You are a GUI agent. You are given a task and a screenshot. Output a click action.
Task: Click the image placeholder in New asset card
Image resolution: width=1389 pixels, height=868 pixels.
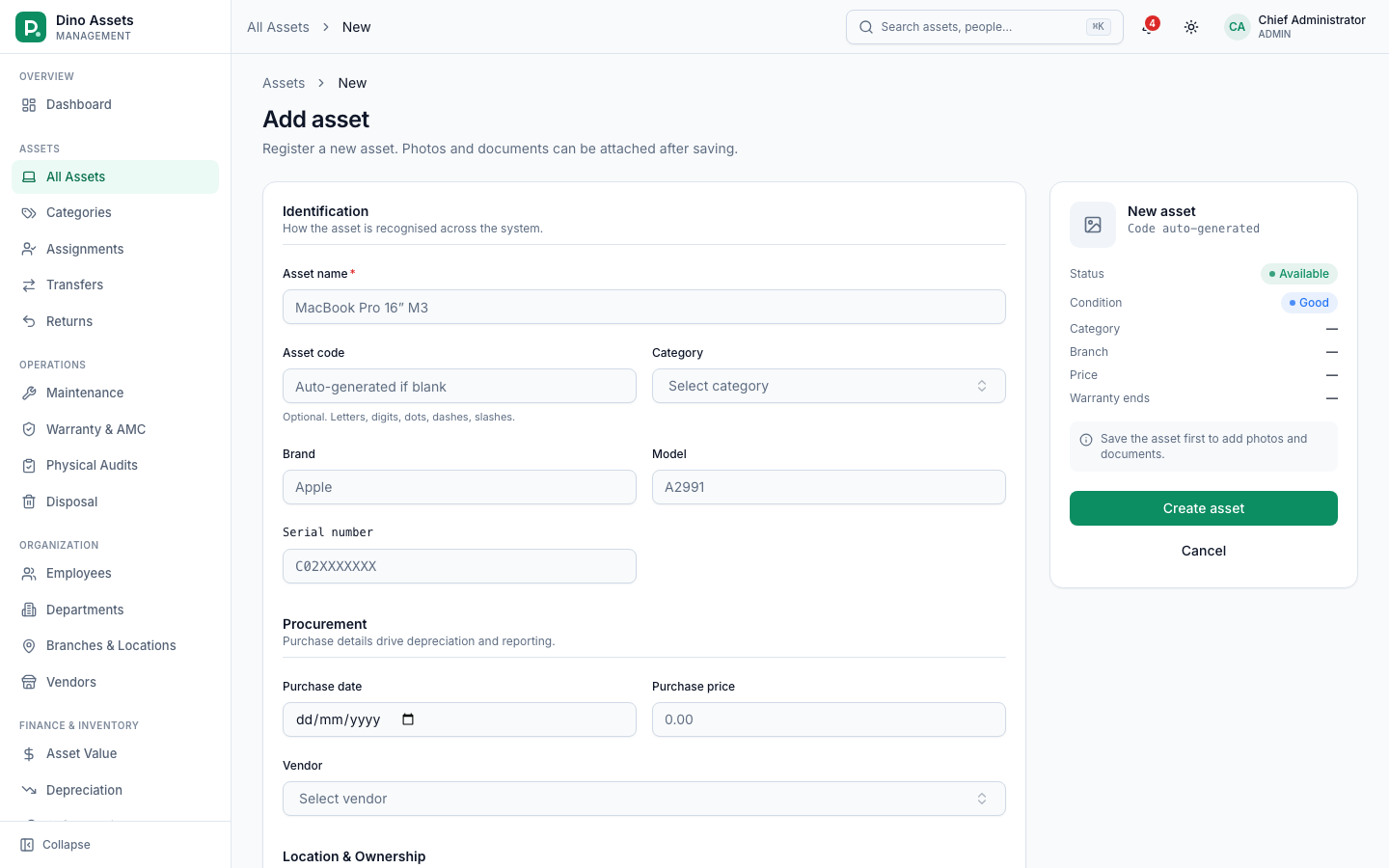(x=1093, y=225)
